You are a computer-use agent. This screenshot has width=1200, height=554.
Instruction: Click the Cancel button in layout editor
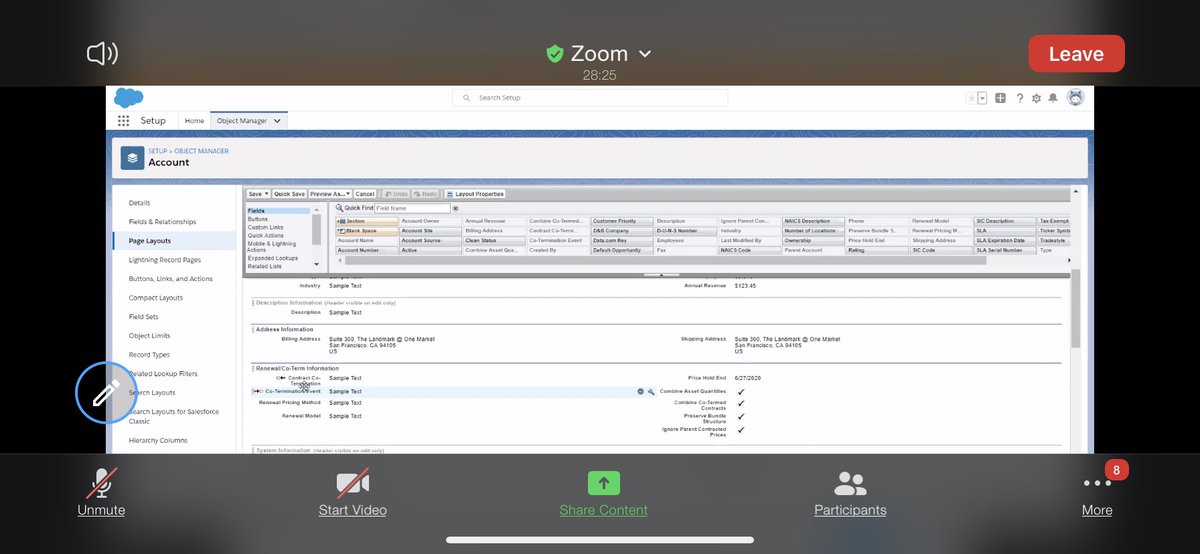pyautogui.click(x=364, y=194)
